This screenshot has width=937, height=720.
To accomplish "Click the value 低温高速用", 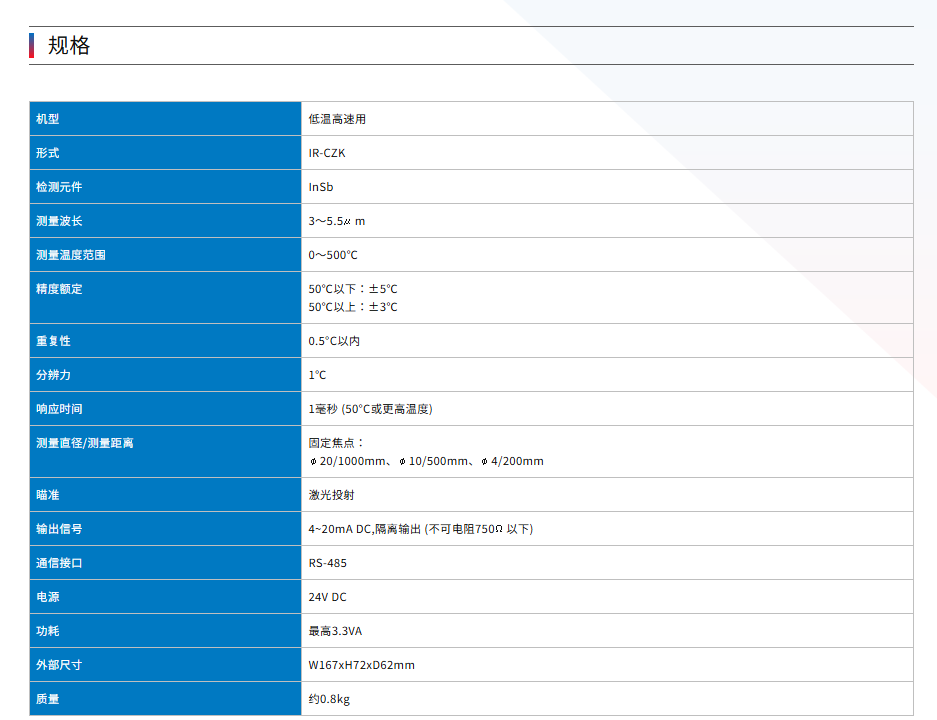I will click(x=337, y=119).
